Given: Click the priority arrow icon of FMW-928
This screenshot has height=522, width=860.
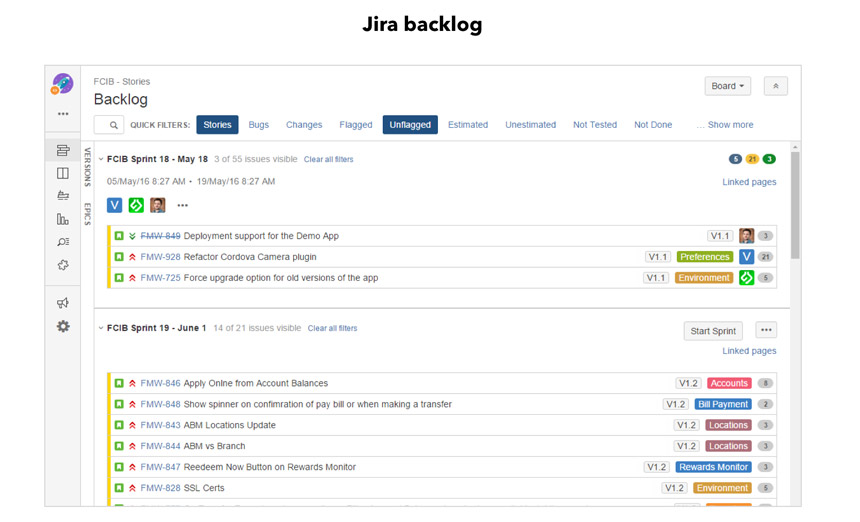Looking at the screenshot, I should (132, 257).
